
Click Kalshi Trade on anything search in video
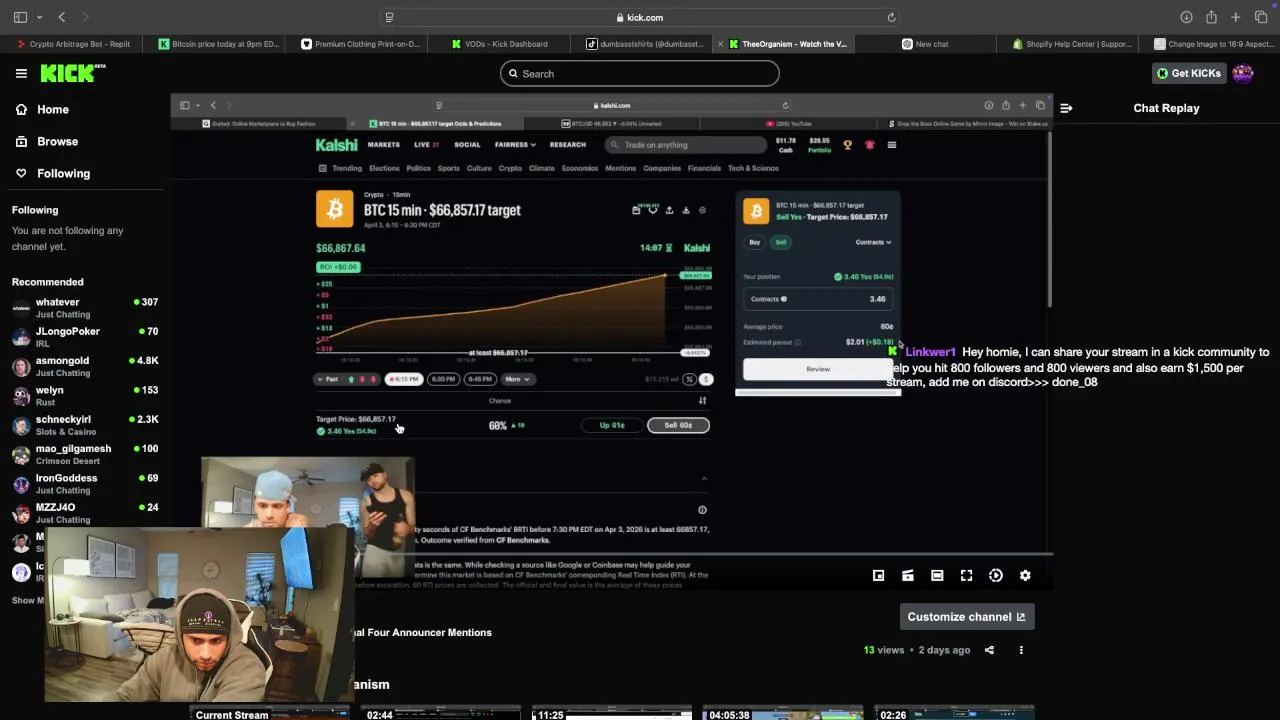(686, 145)
